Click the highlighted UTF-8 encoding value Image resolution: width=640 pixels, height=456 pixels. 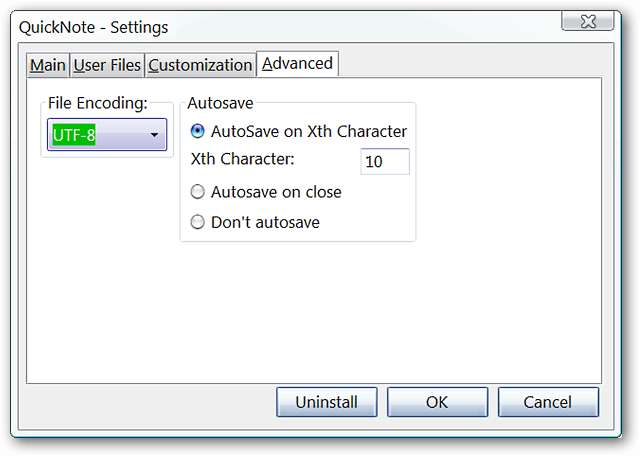pos(74,135)
